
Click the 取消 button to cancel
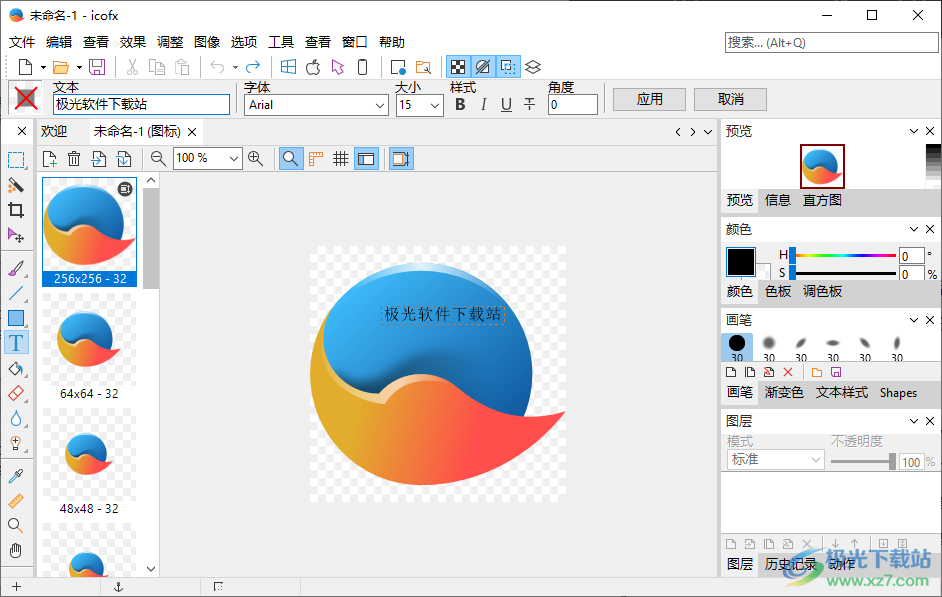tap(733, 99)
